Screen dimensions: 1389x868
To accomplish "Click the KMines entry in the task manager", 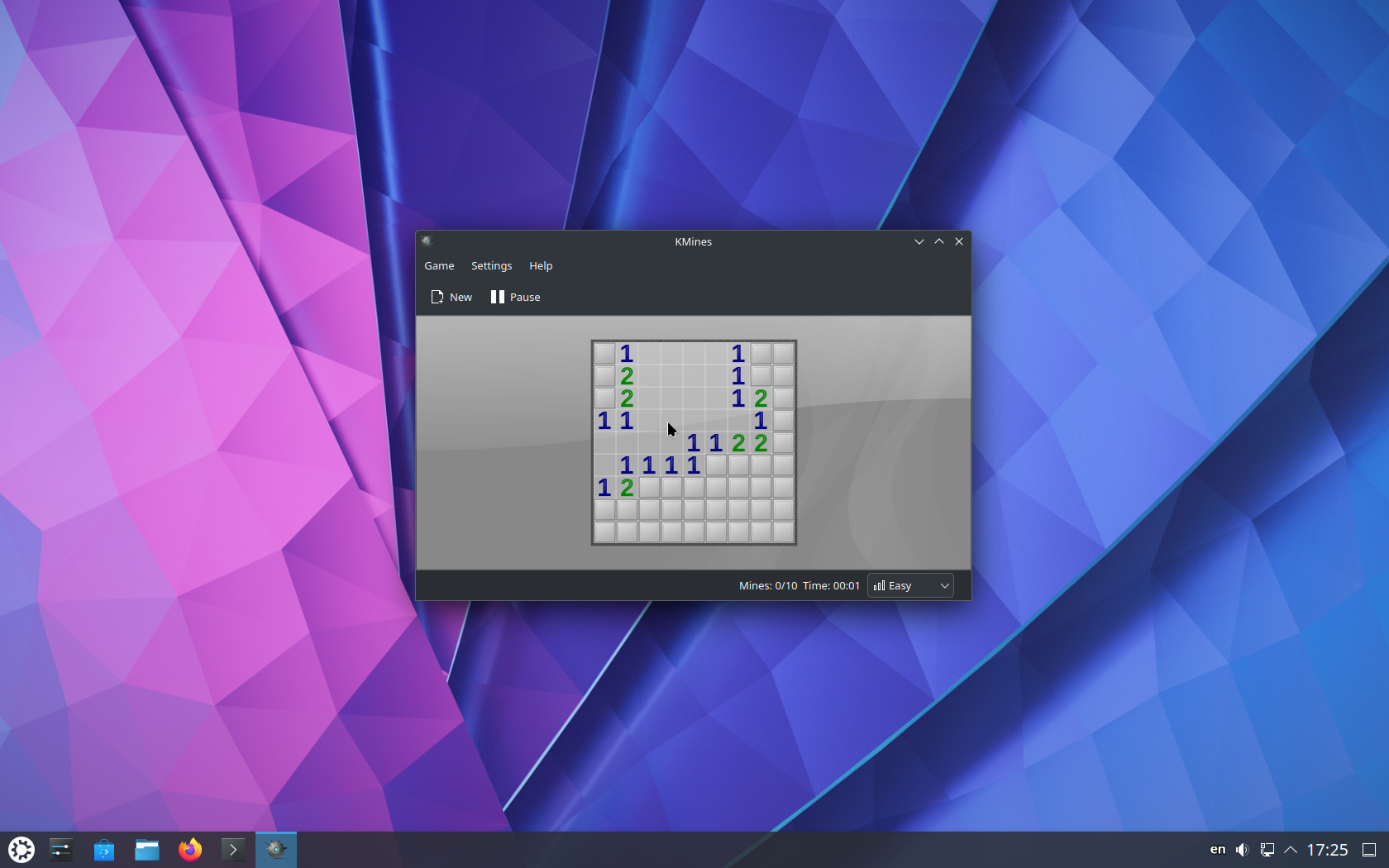I will [276, 850].
